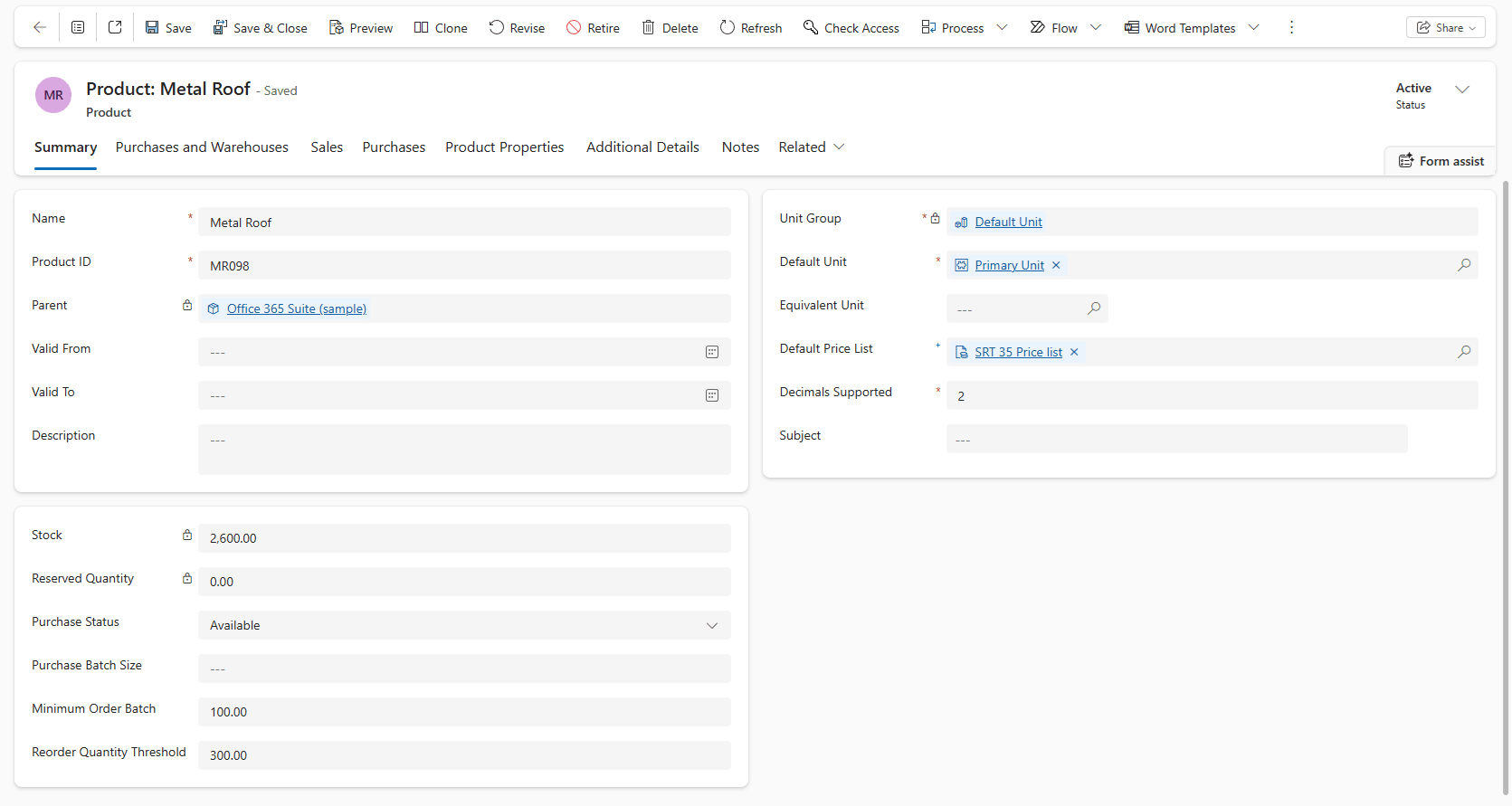The height and width of the screenshot is (806, 1512).
Task: Click the back arrow icon
Action: click(x=40, y=27)
